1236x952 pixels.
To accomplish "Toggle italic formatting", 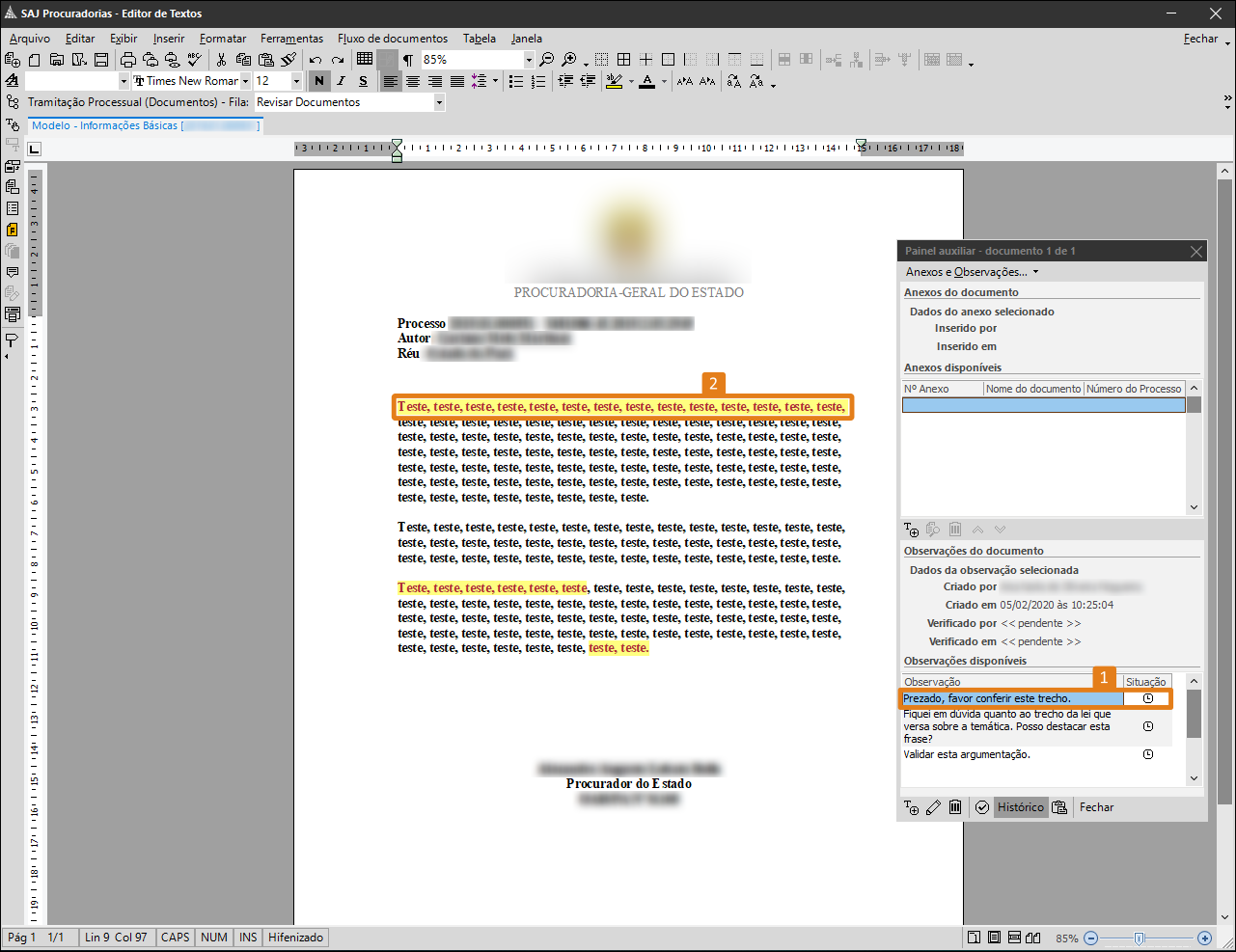I will click(x=342, y=82).
